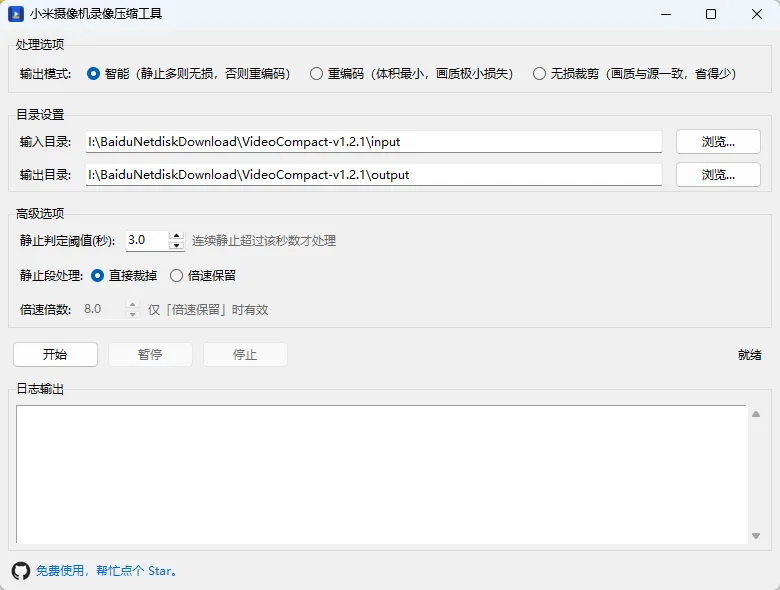Choose 倍速保留 for static segment handling
Image resolution: width=780 pixels, height=590 pixels.
(x=176, y=276)
